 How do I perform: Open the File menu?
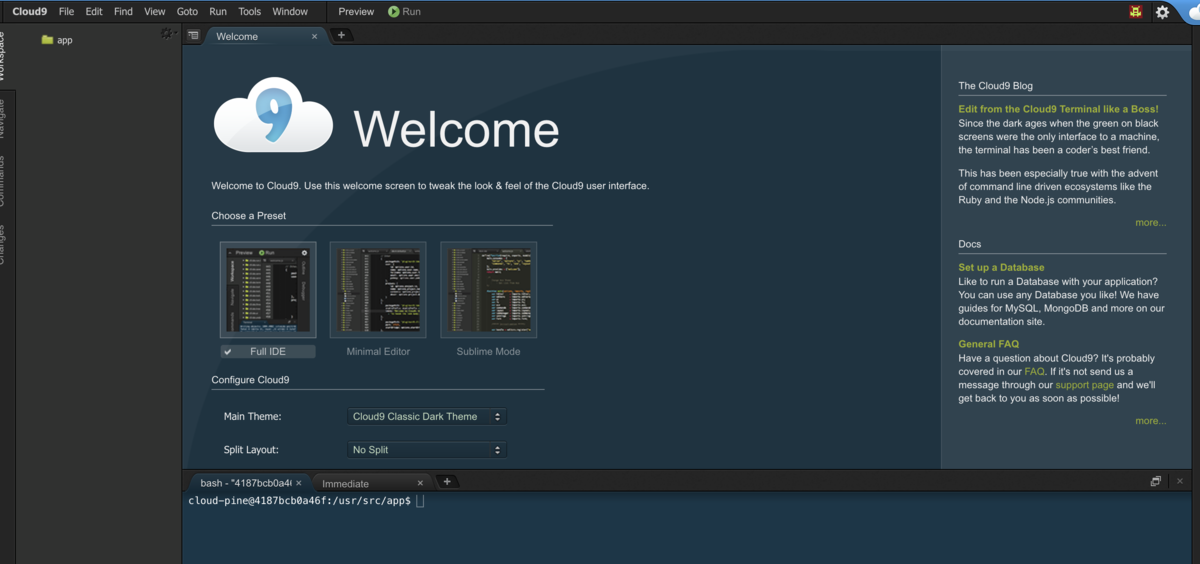(66, 12)
